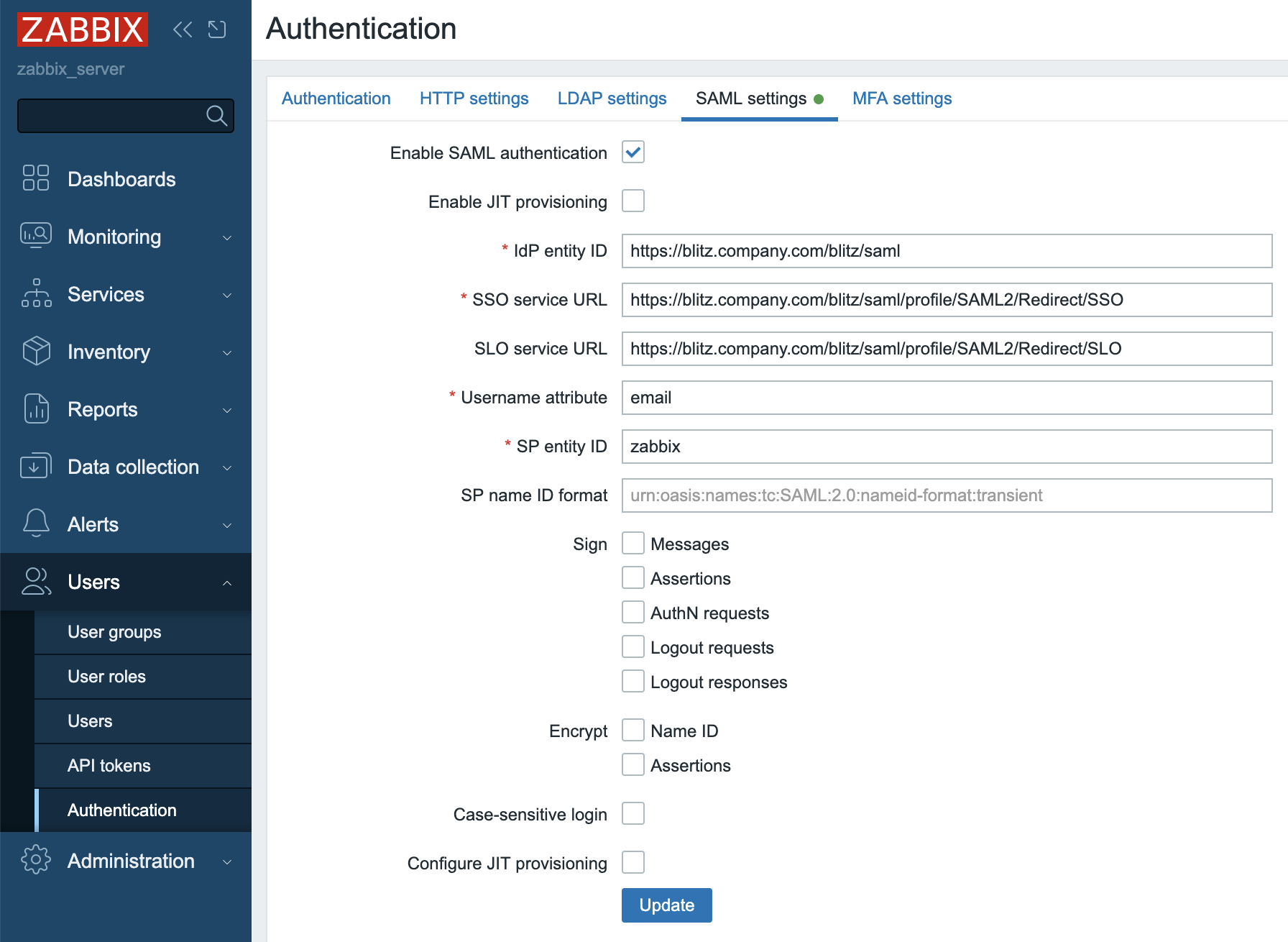Viewport: 1288px width, 942px height.
Task: Click the SP entity ID field
Action: click(947, 447)
